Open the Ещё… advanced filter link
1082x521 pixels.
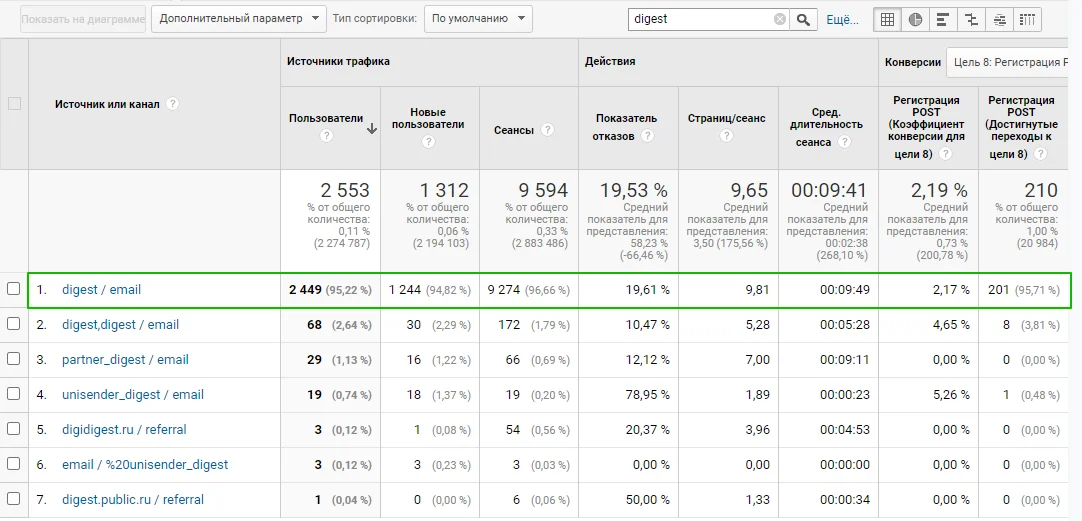842,20
